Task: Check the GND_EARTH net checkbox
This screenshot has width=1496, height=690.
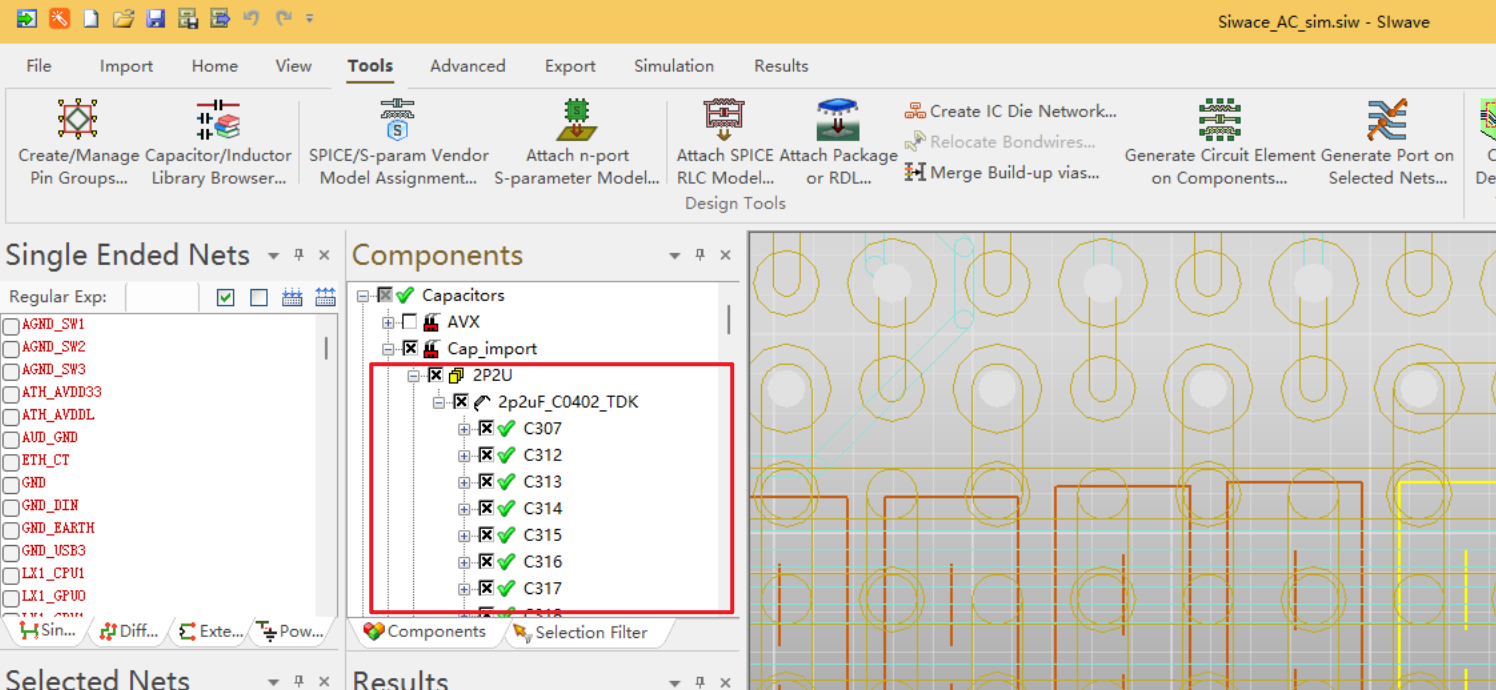Action: pyautogui.click(x=11, y=529)
